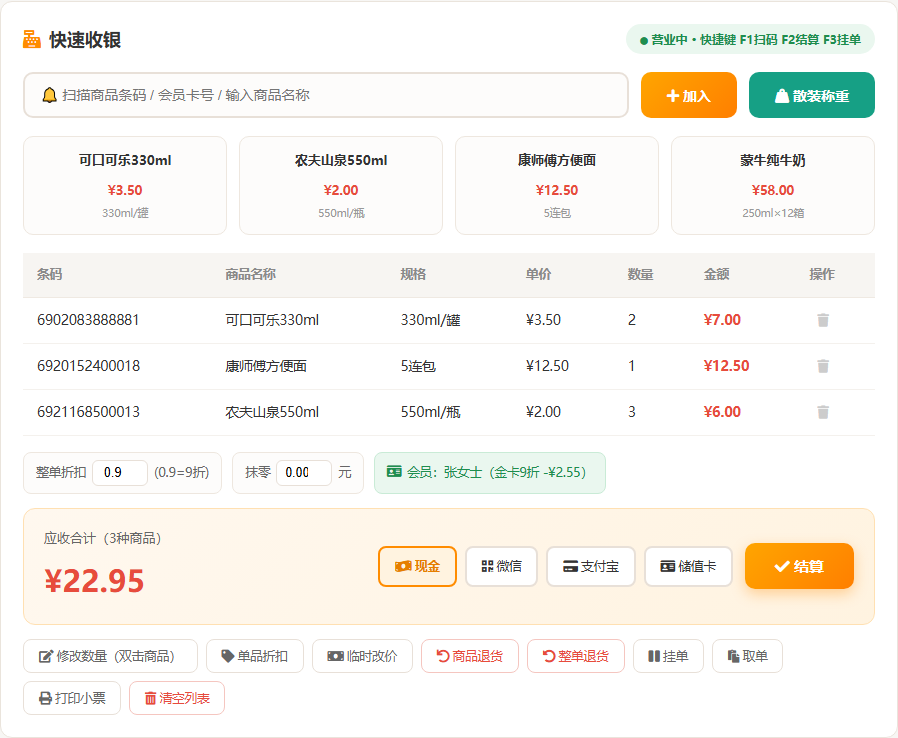Click member badge 会员：张女士
This screenshot has width=898, height=738.
coord(490,472)
